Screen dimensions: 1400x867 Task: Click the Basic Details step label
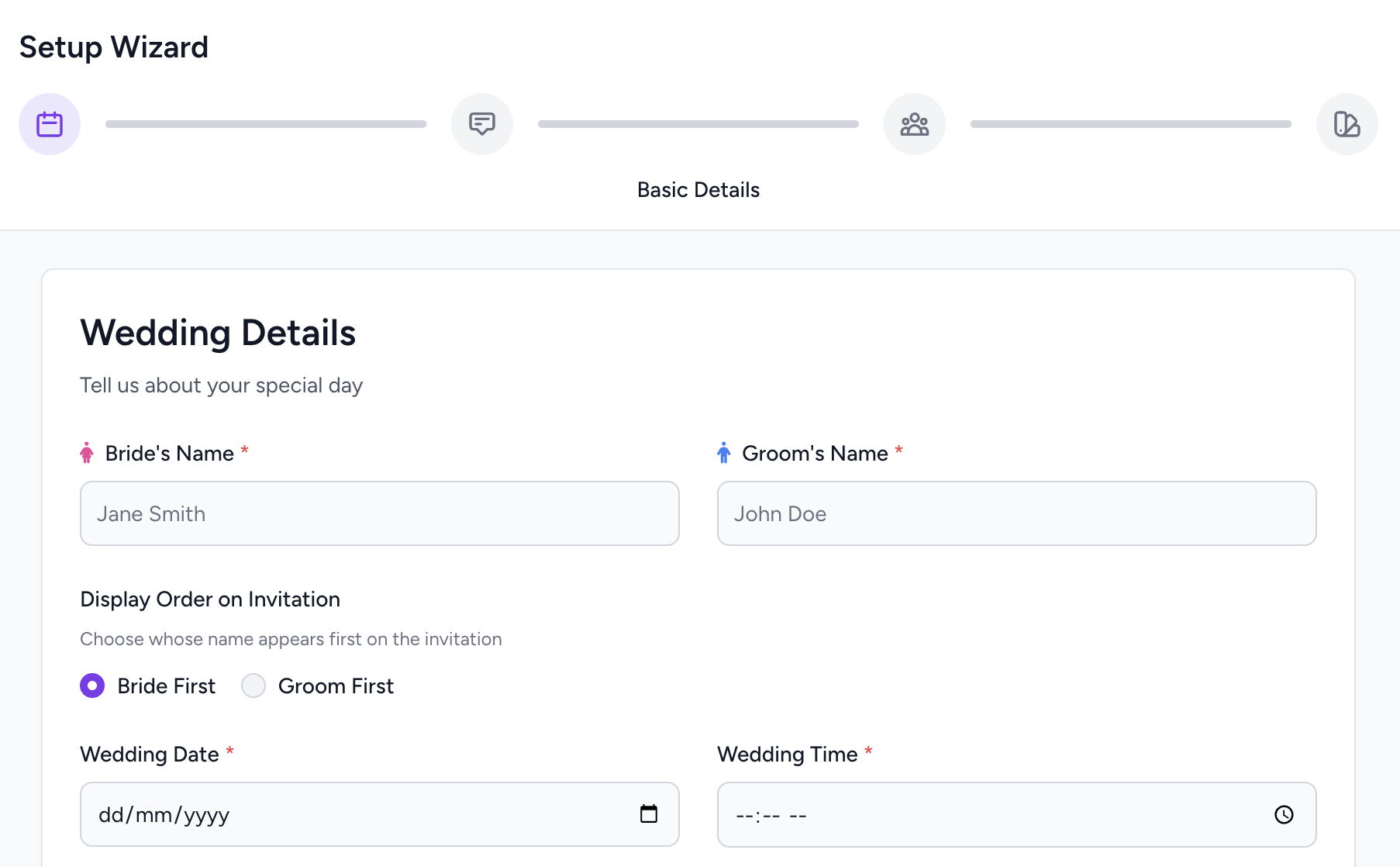point(698,190)
